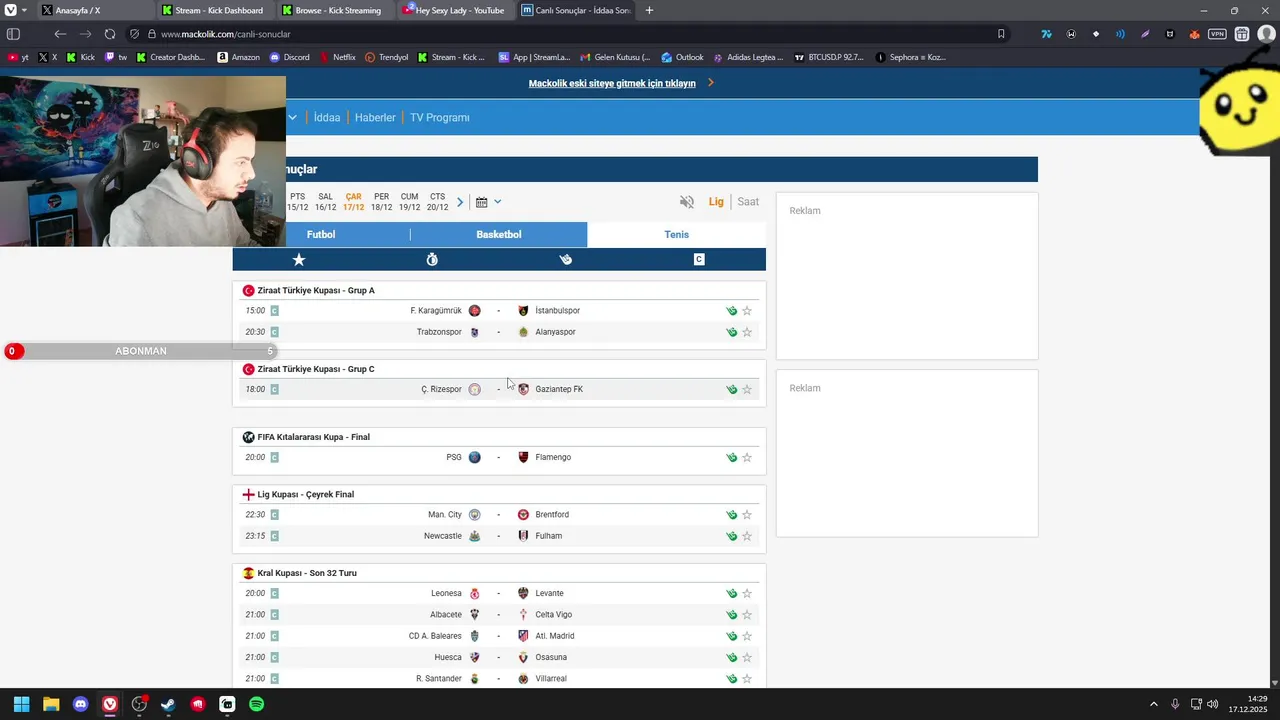Expand the chevron dropdown left of İddaa
This screenshot has width=1280, height=720.
tap(293, 118)
